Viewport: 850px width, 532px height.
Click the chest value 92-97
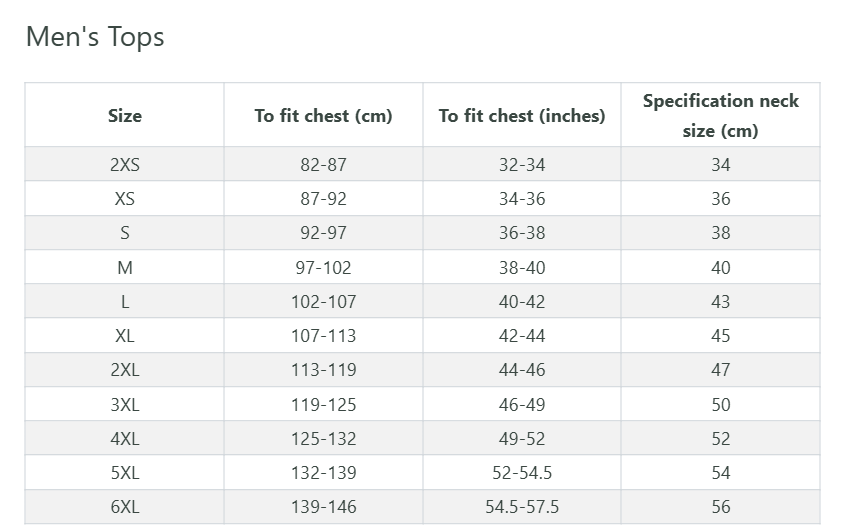(x=323, y=233)
